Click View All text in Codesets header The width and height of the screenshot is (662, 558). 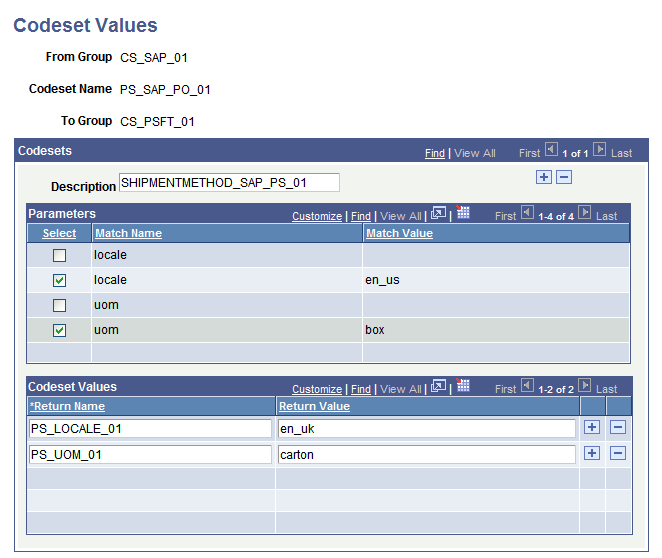click(x=475, y=153)
